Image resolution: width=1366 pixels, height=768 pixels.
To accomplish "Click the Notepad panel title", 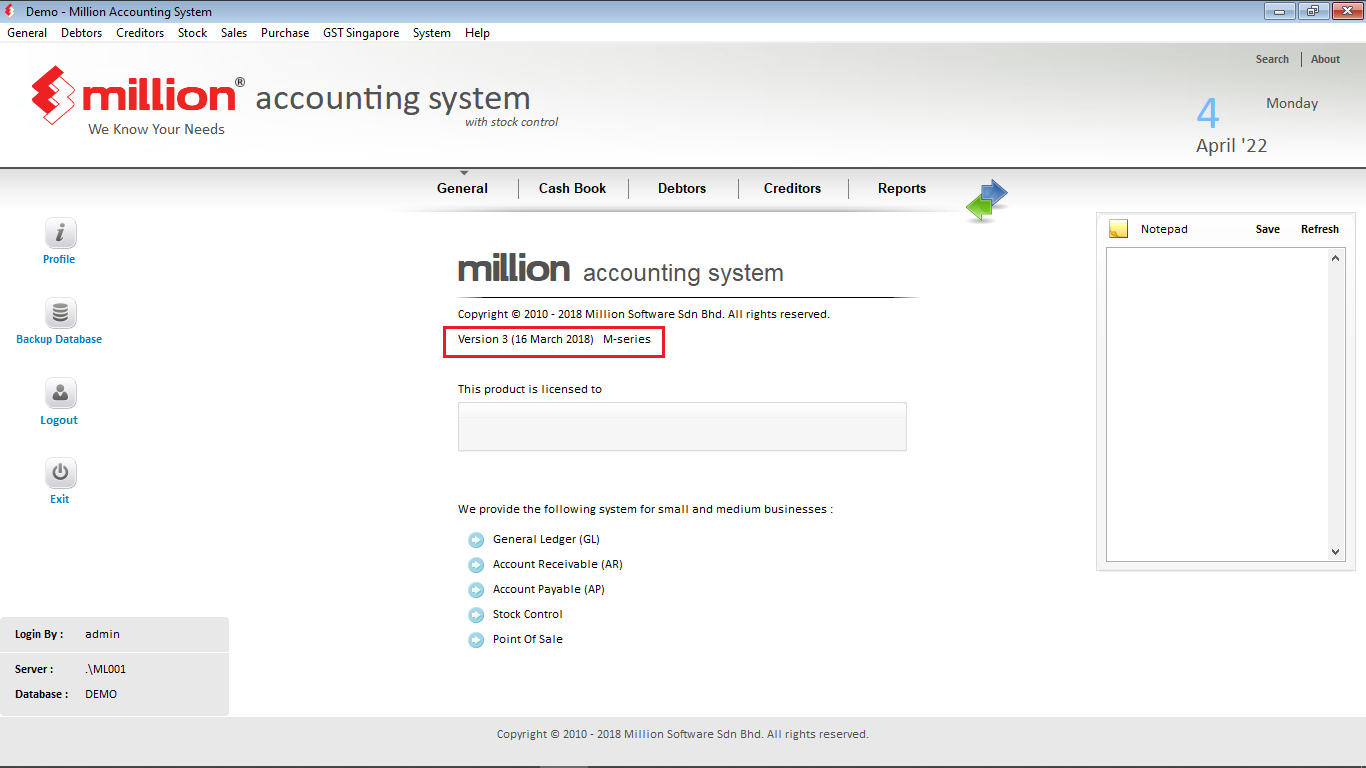I will (1164, 229).
